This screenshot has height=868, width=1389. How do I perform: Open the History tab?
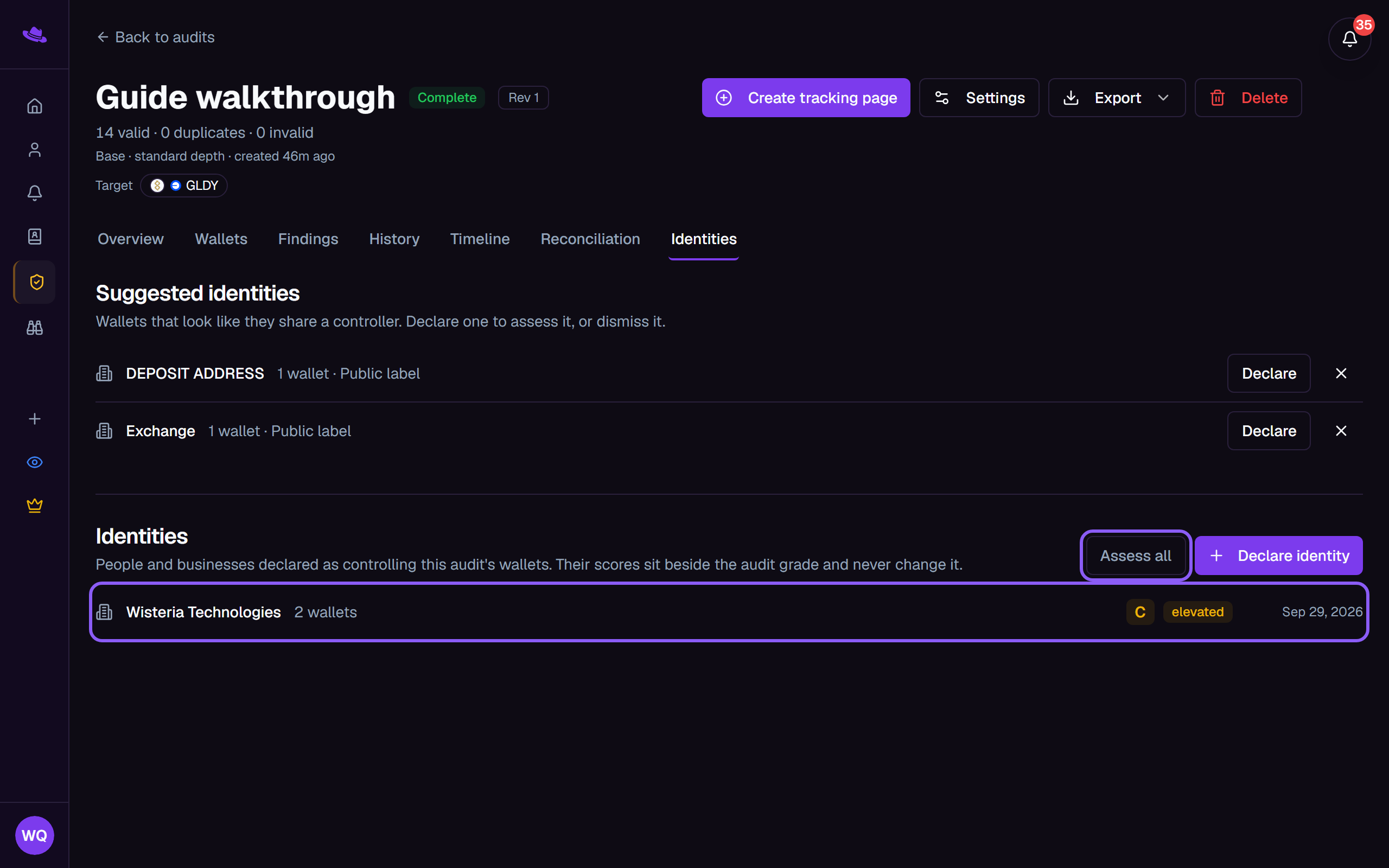coord(394,239)
